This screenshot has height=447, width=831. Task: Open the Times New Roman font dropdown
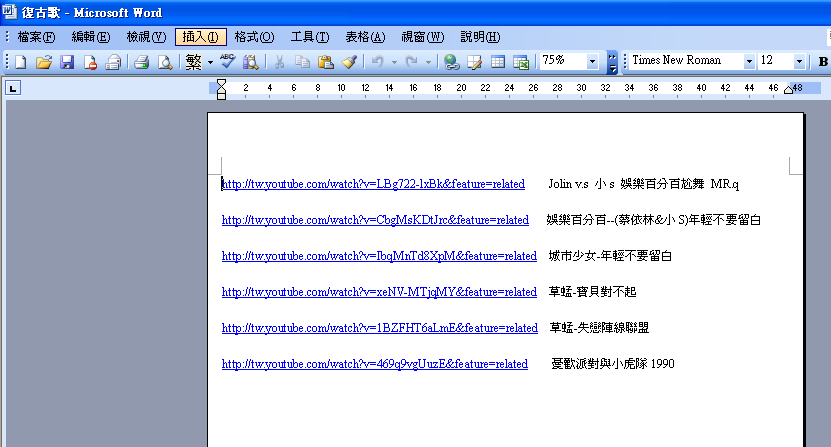(x=749, y=61)
